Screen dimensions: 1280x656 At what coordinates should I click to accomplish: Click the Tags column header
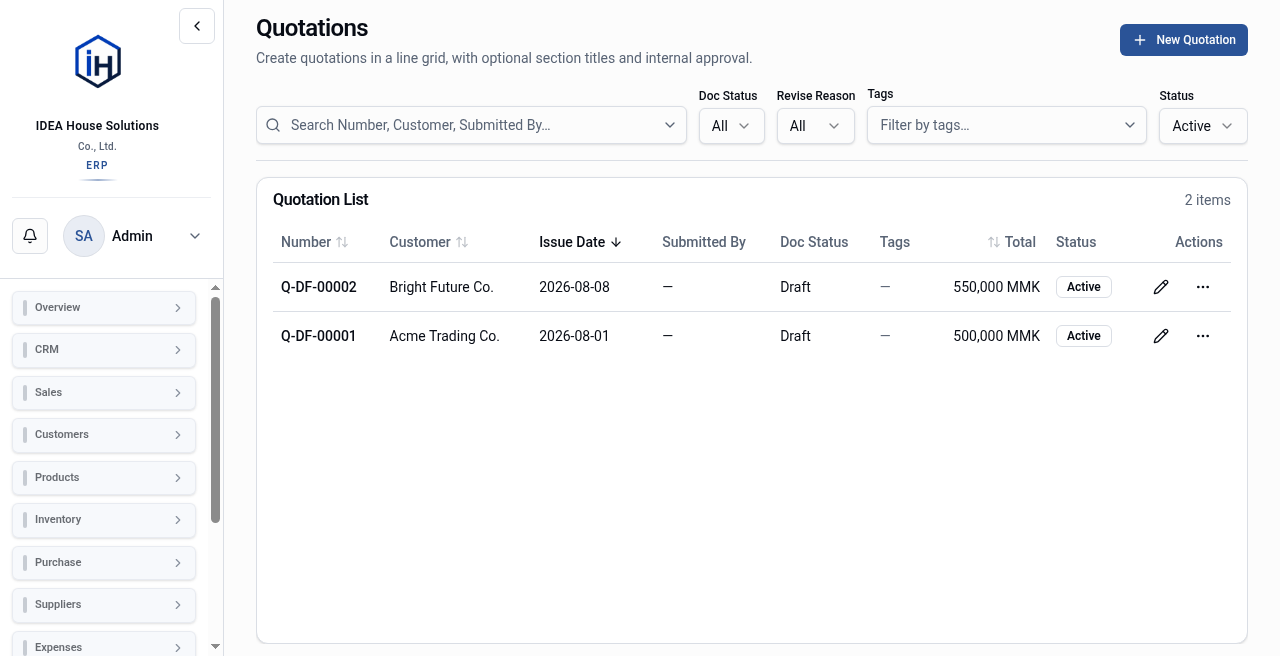pyautogui.click(x=895, y=242)
